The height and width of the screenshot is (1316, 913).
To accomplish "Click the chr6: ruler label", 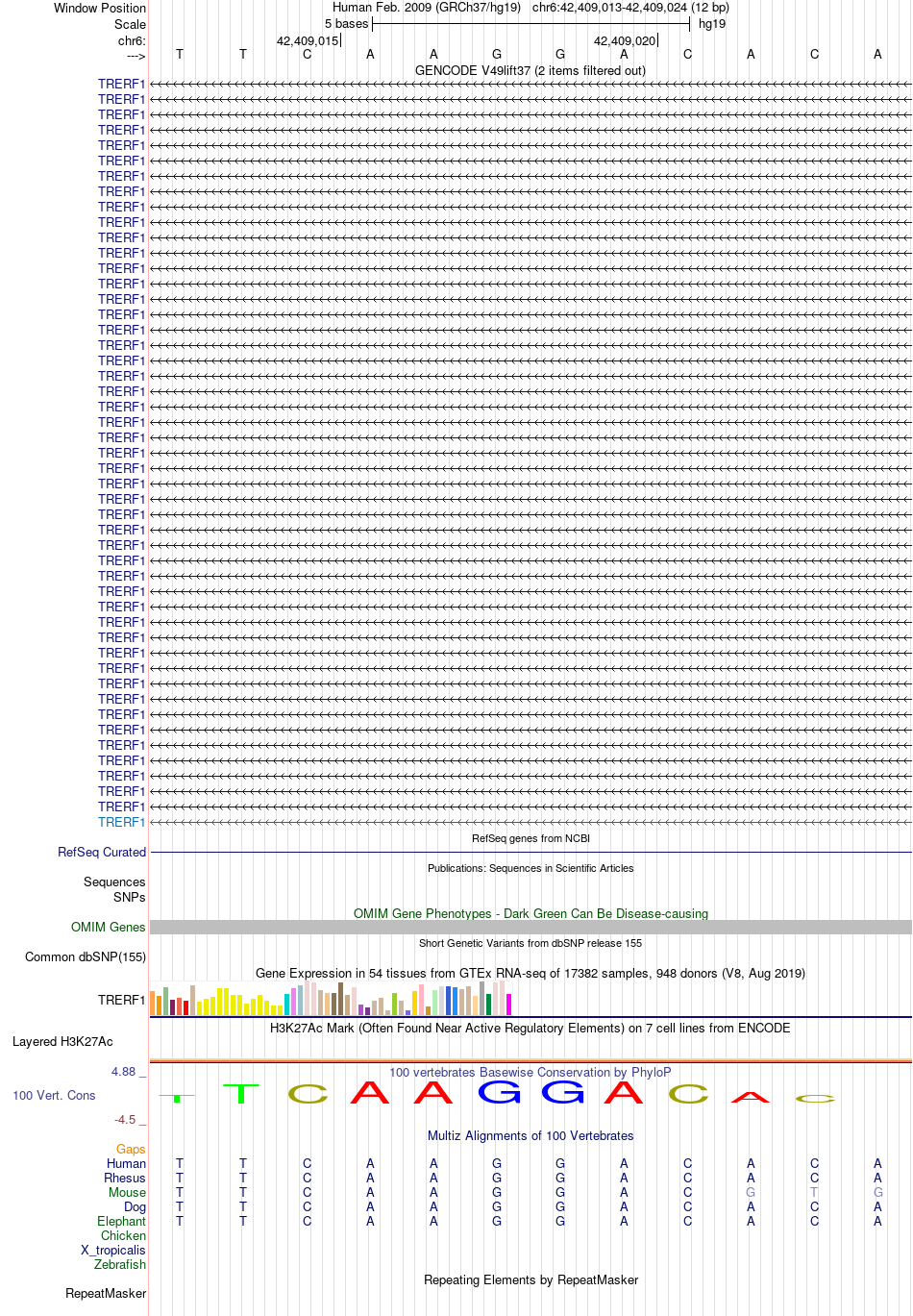I will coord(132,41).
